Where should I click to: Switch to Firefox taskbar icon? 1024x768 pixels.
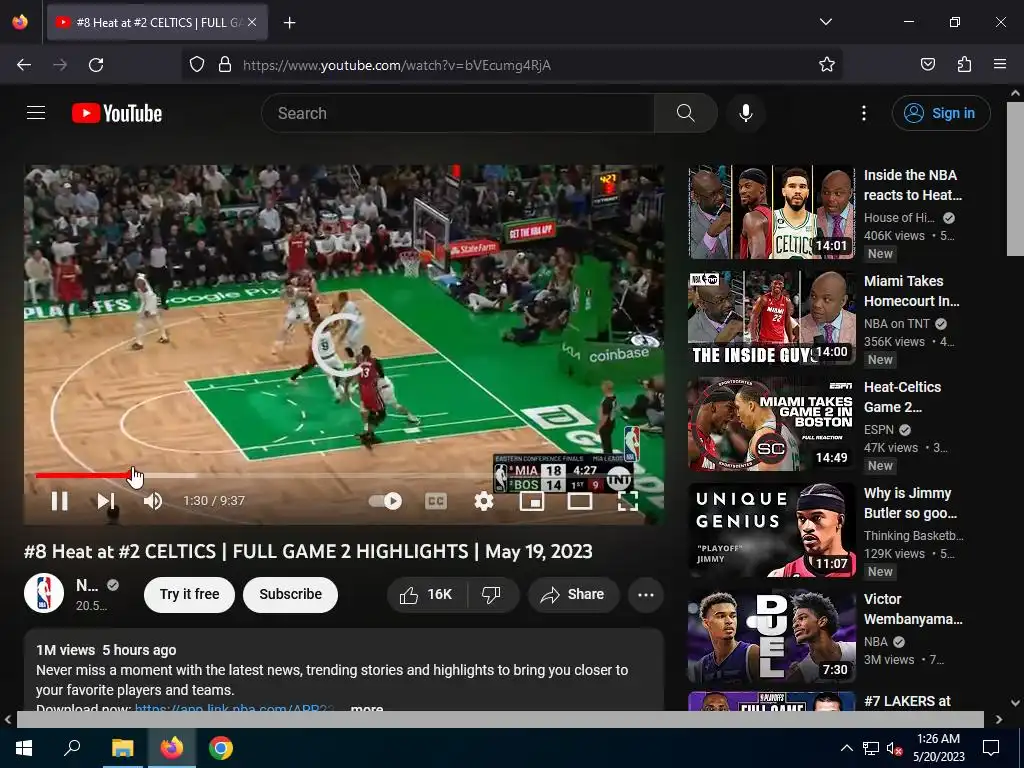pos(172,748)
